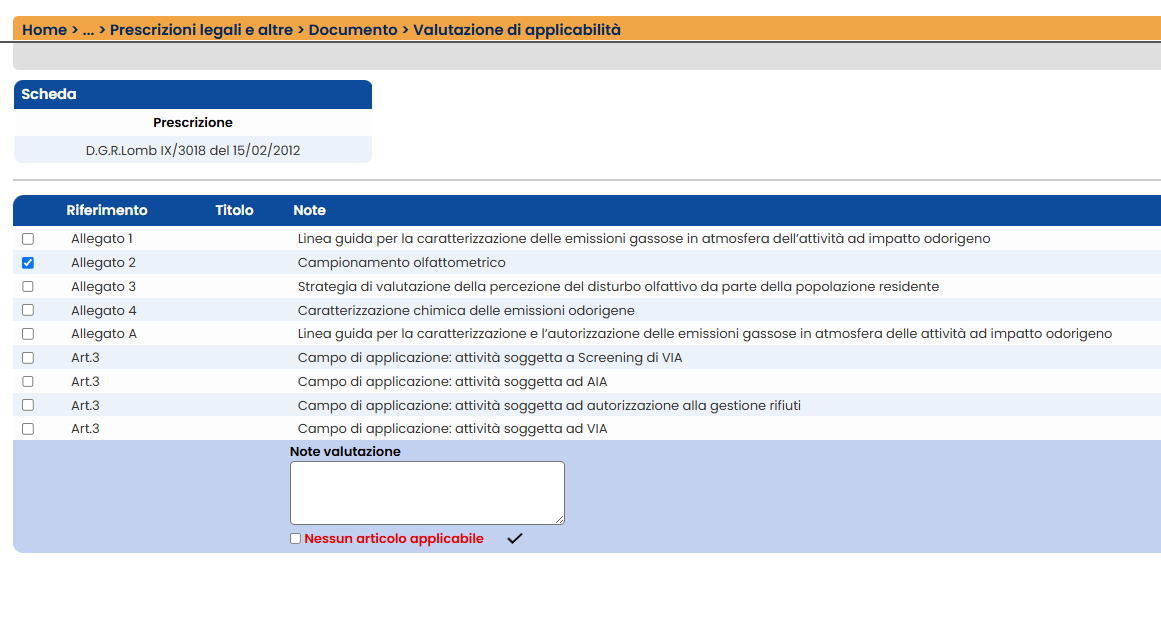The width and height of the screenshot is (1161, 617).
Task: Select the Allegato 3 checkbox
Action: 28,286
